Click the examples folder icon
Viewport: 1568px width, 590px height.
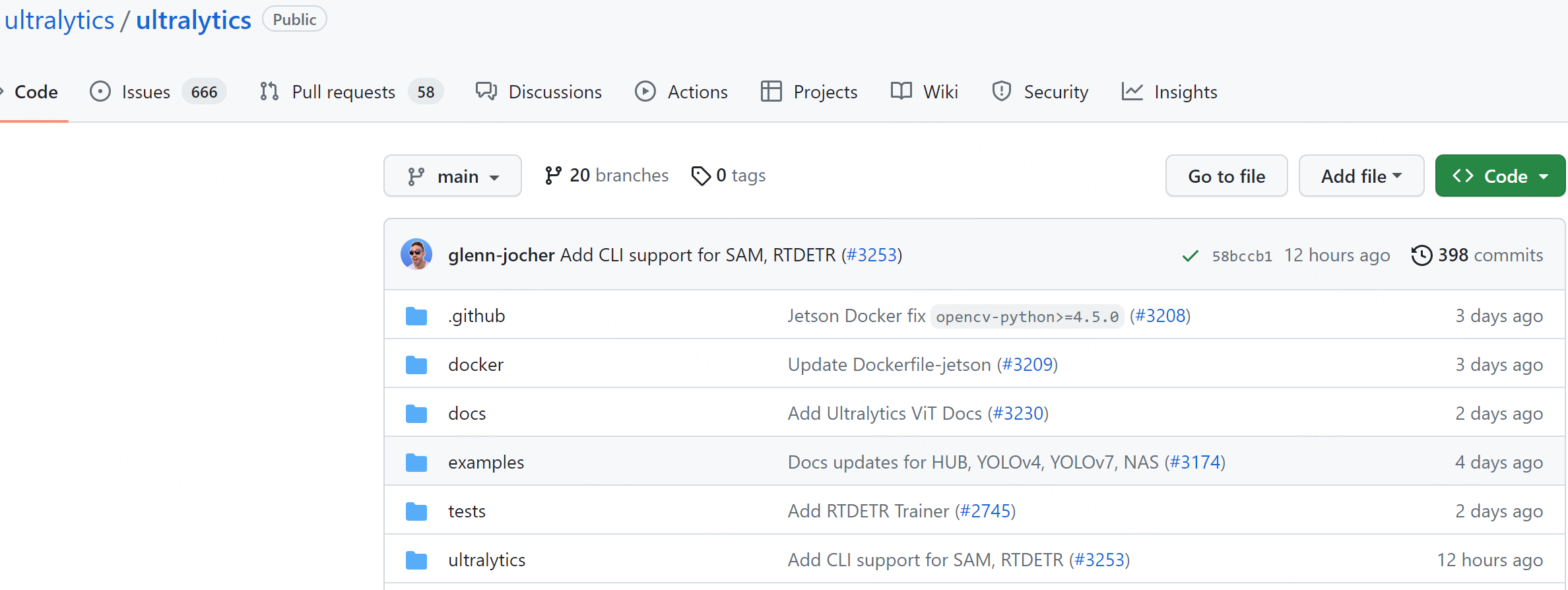pyautogui.click(x=416, y=463)
